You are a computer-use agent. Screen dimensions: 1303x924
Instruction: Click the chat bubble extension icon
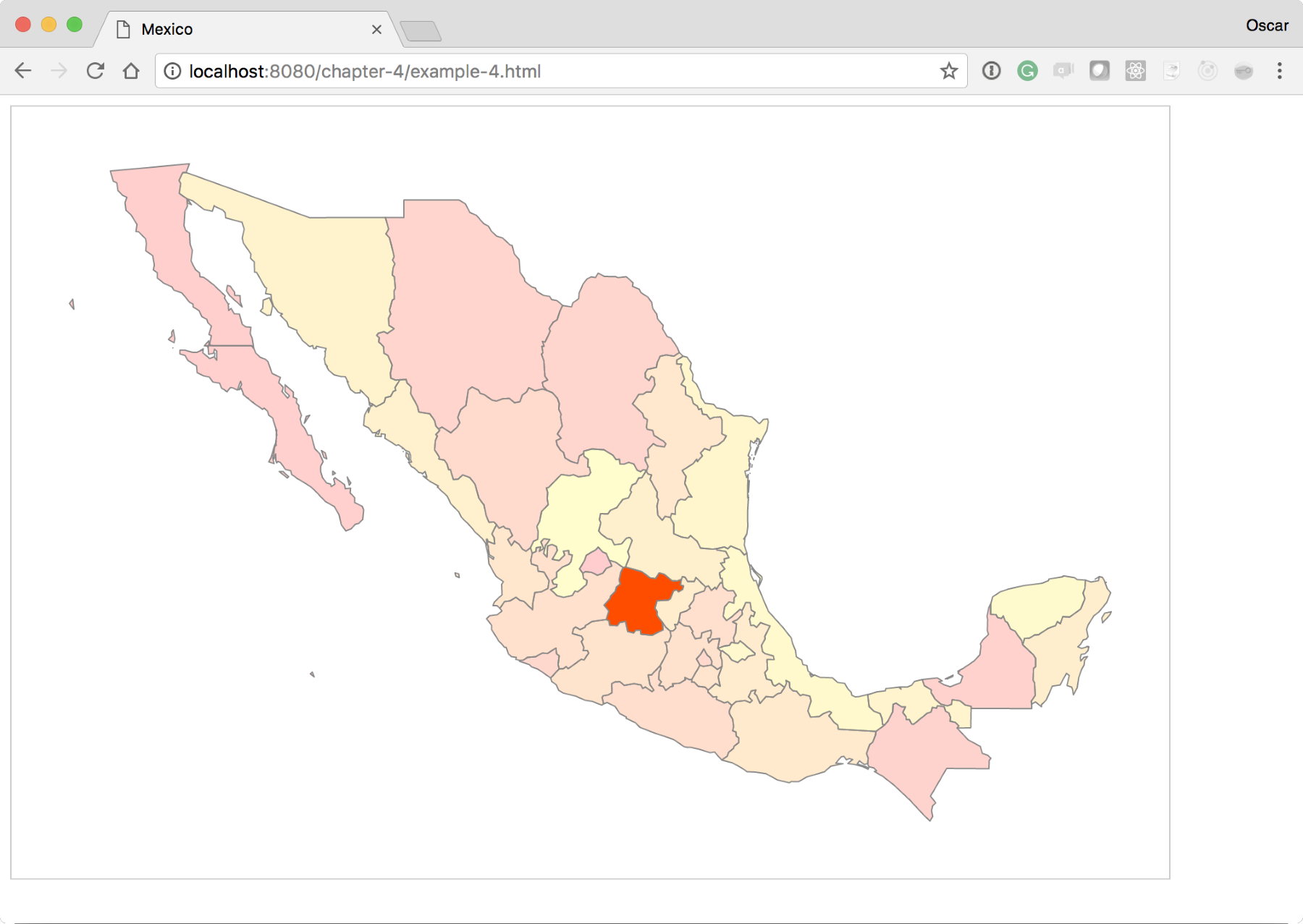pyautogui.click(x=1063, y=71)
